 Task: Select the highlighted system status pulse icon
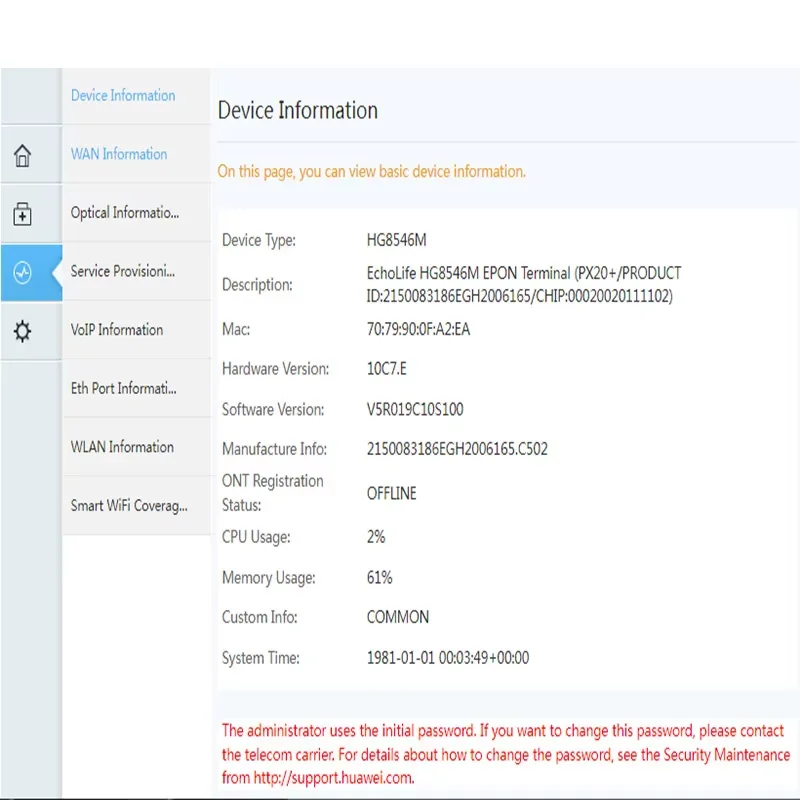point(22,273)
